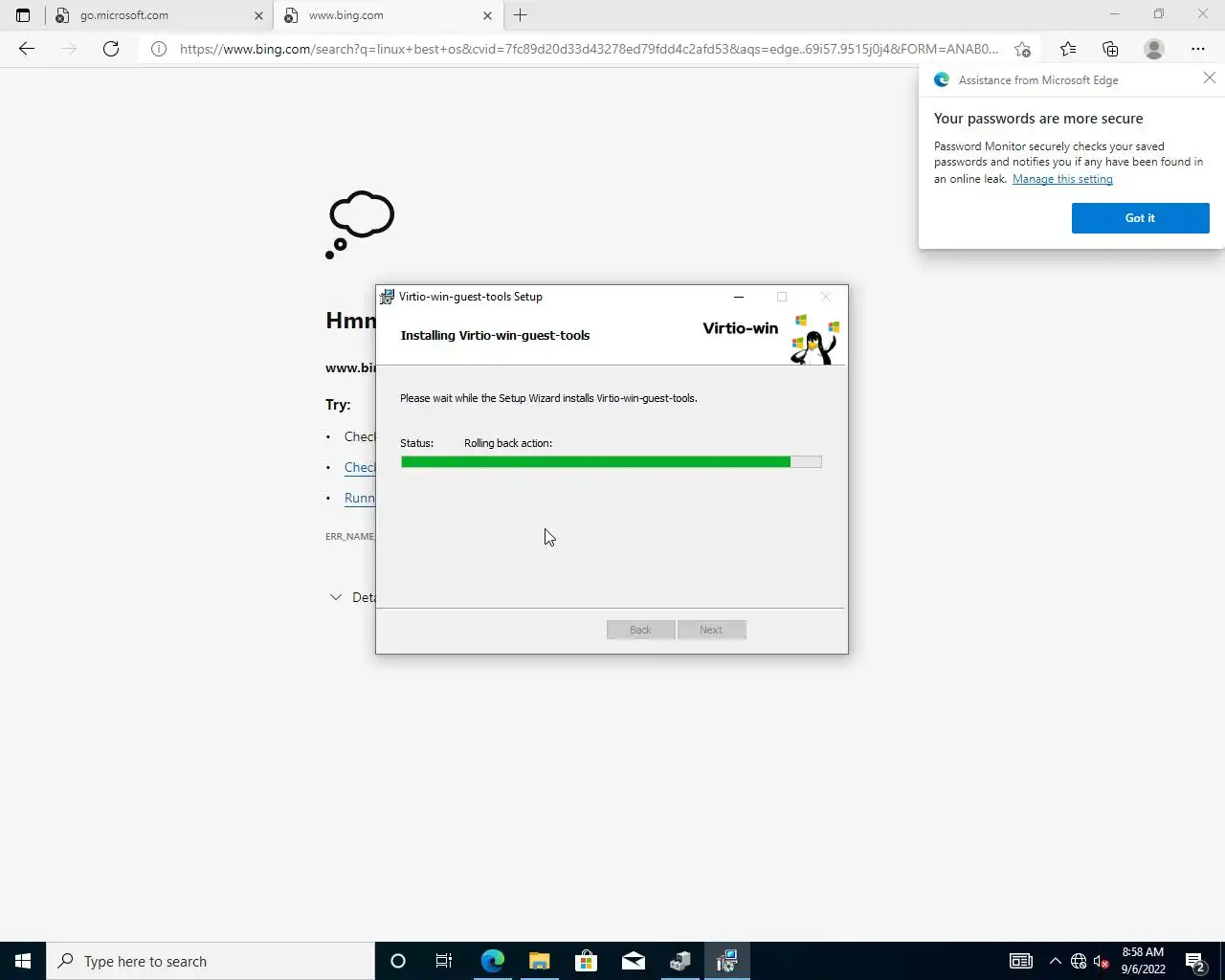This screenshot has width=1225, height=980.
Task: Go back in Edge browser
Action: [27, 49]
